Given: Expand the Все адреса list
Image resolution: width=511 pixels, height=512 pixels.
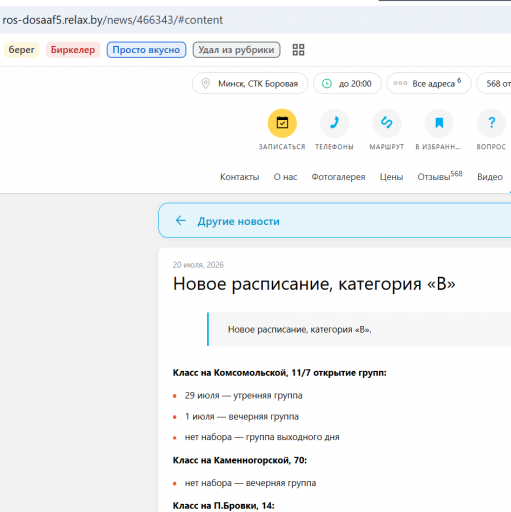Looking at the screenshot, I should coord(429,83).
